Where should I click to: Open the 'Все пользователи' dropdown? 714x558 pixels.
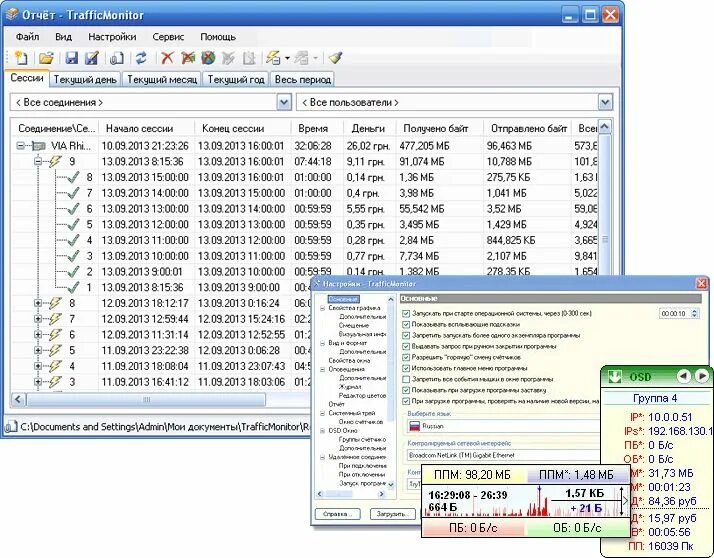pyautogui.click(x=605, y=102)
